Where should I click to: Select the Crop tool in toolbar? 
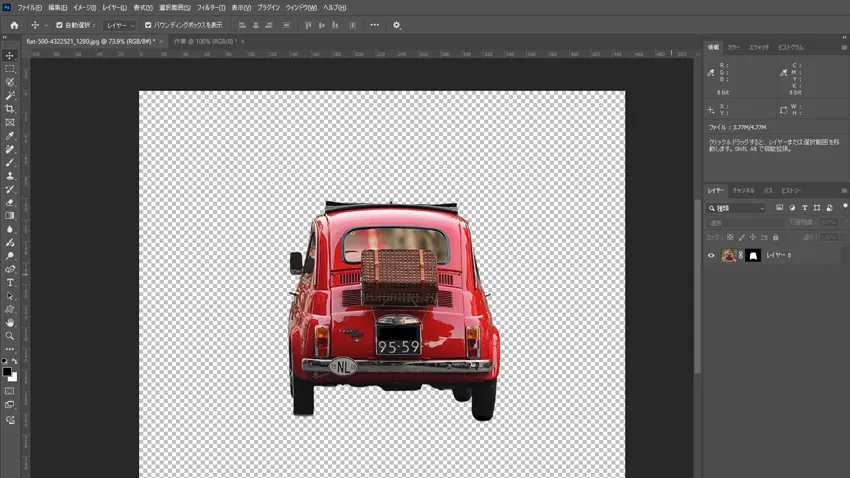coord(10,109)
